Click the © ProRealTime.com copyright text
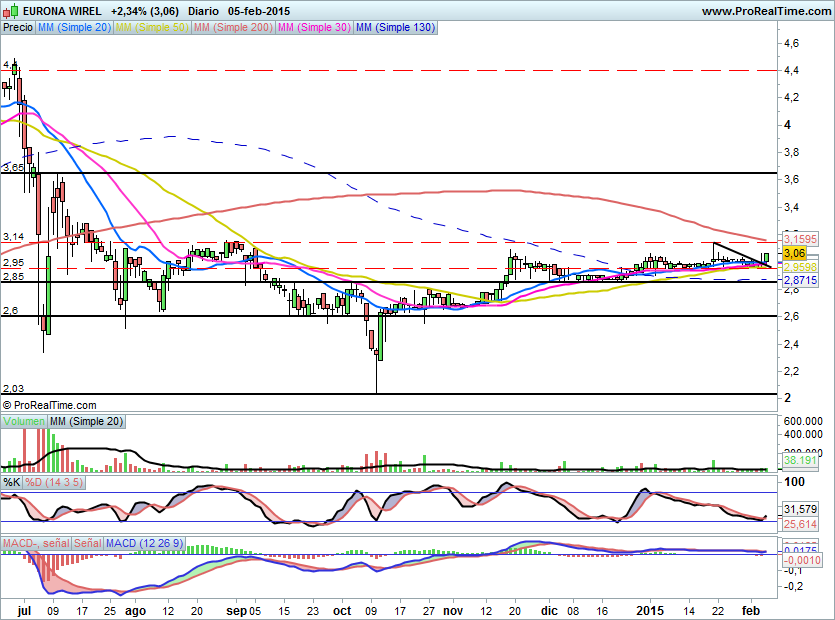Viewport: 835px width, 620px height. tap(50, 405)
